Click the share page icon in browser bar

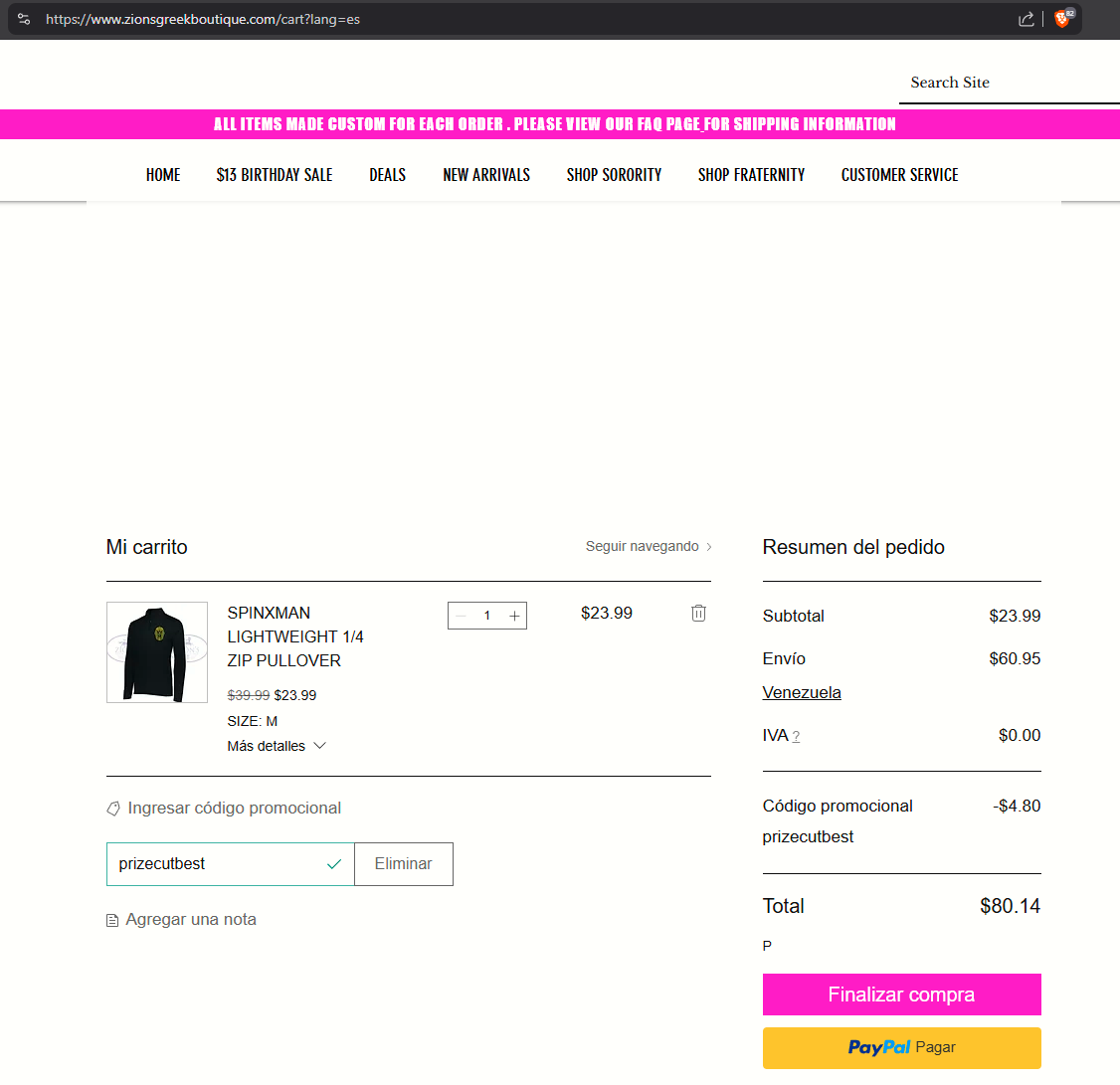point(1026,19)
